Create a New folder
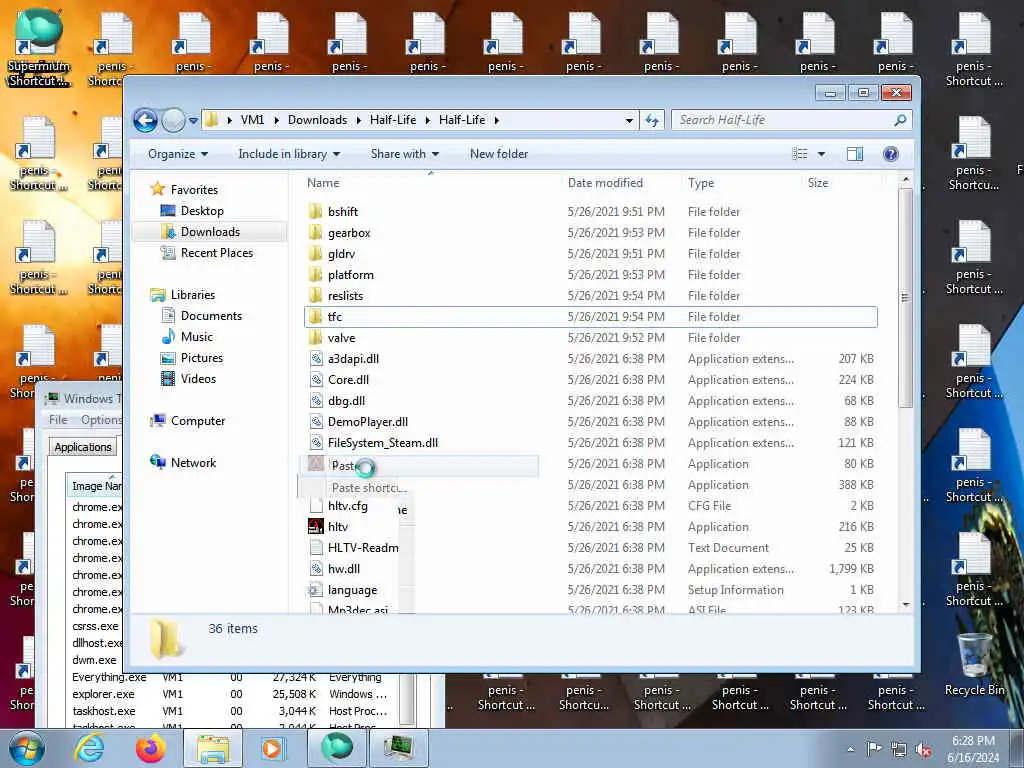This screenshot has width=1024, height=768. (499, 154)
